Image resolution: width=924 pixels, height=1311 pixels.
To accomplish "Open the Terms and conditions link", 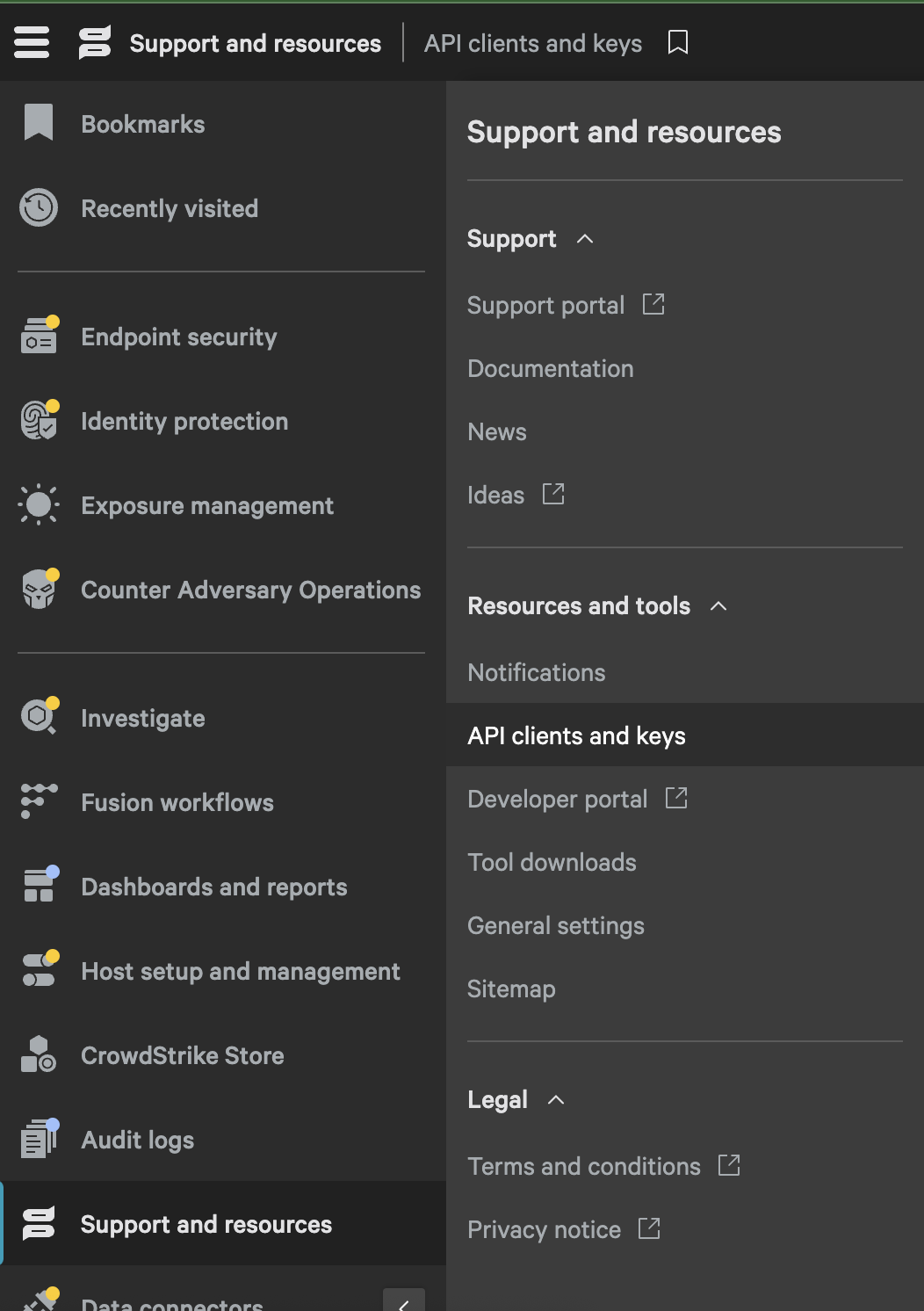I will 584,1166.
